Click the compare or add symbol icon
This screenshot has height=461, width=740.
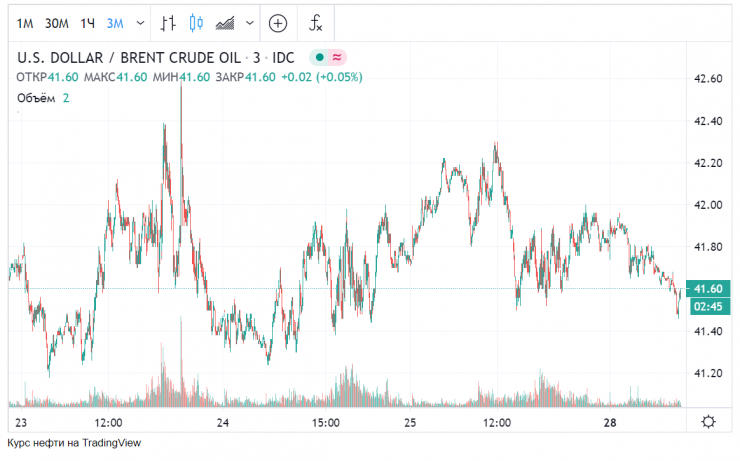pyautogui.click(x=278, y=22)
